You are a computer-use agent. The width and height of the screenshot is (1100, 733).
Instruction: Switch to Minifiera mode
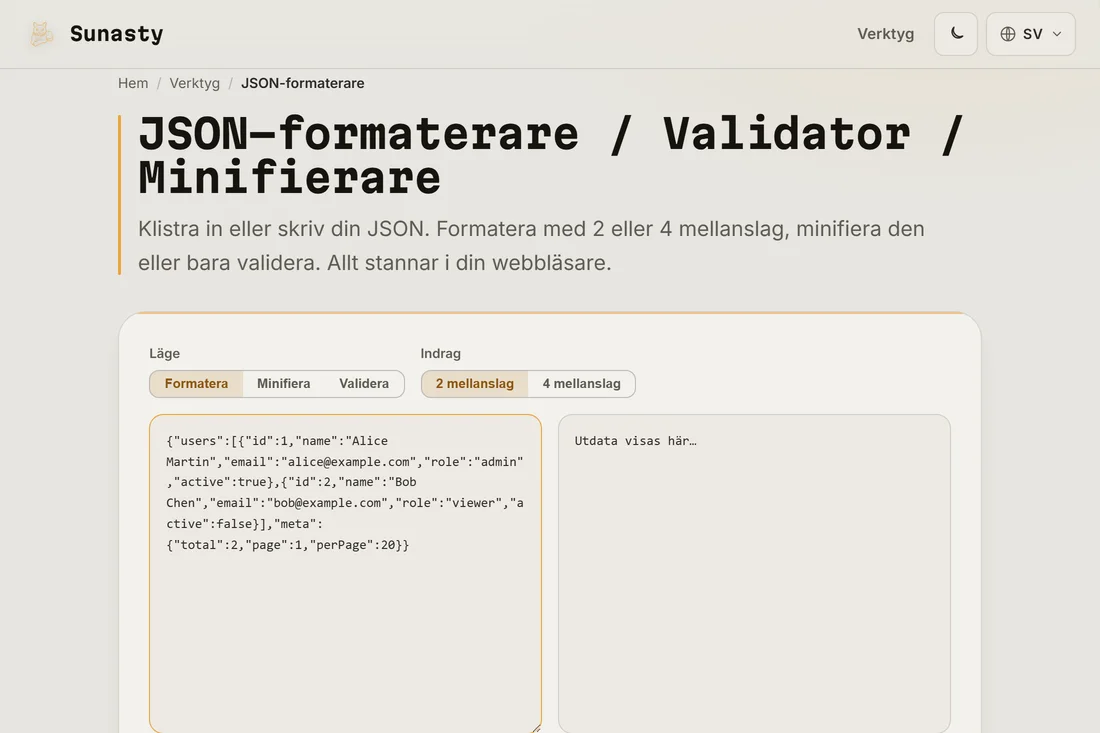tap(283, 384)
